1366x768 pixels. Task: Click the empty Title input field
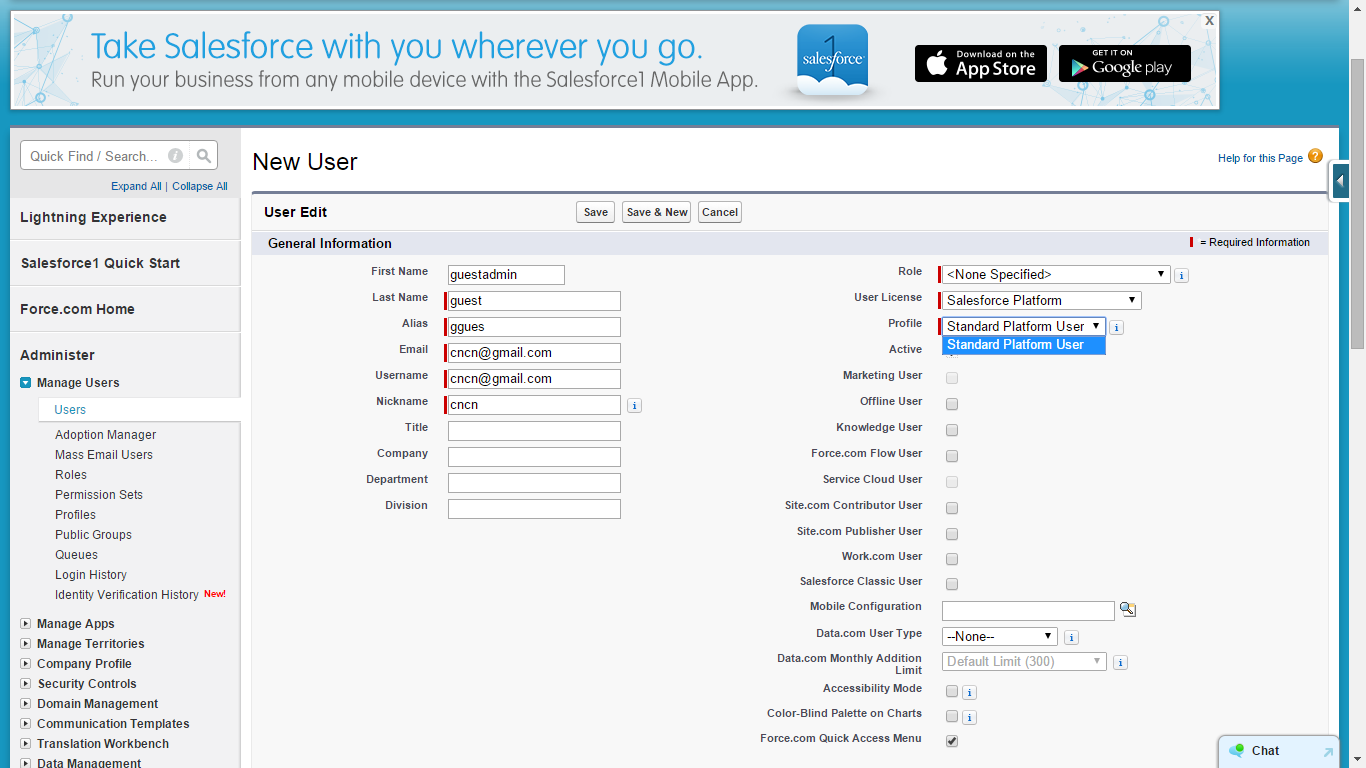point(534,431)
